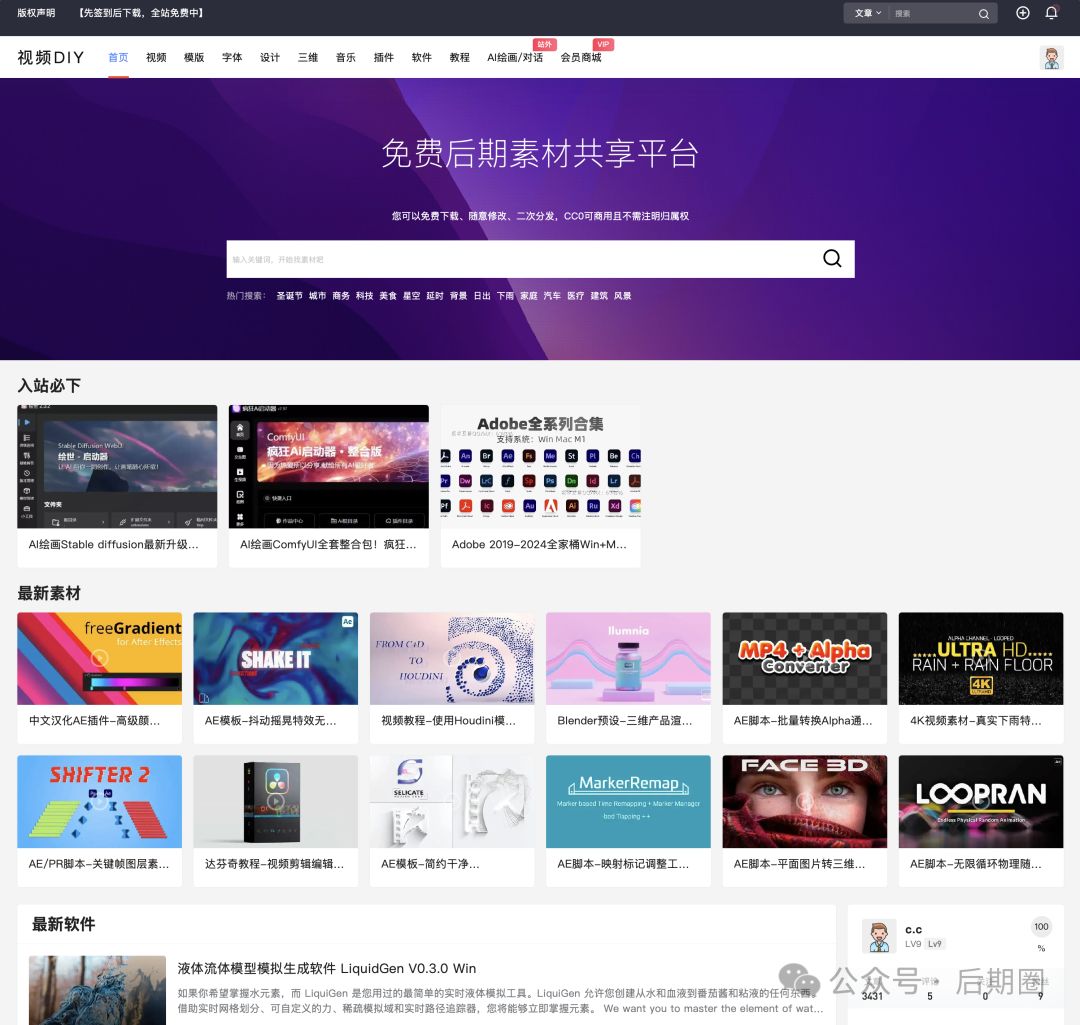Open the 教程 navigation menu
Viewport: 1080px width, 1025px height.
coord(459,57)
